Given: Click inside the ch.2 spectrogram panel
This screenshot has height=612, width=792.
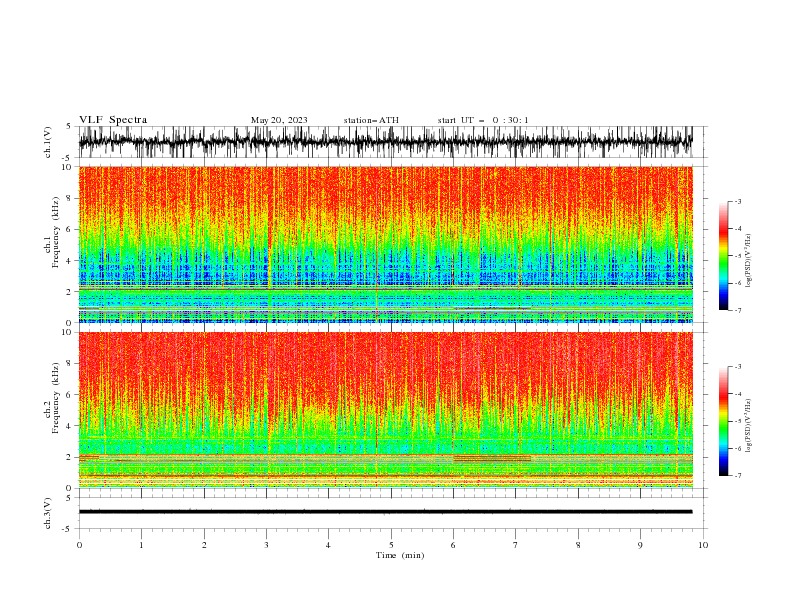Looking at the screenshot, I should 385,410.
